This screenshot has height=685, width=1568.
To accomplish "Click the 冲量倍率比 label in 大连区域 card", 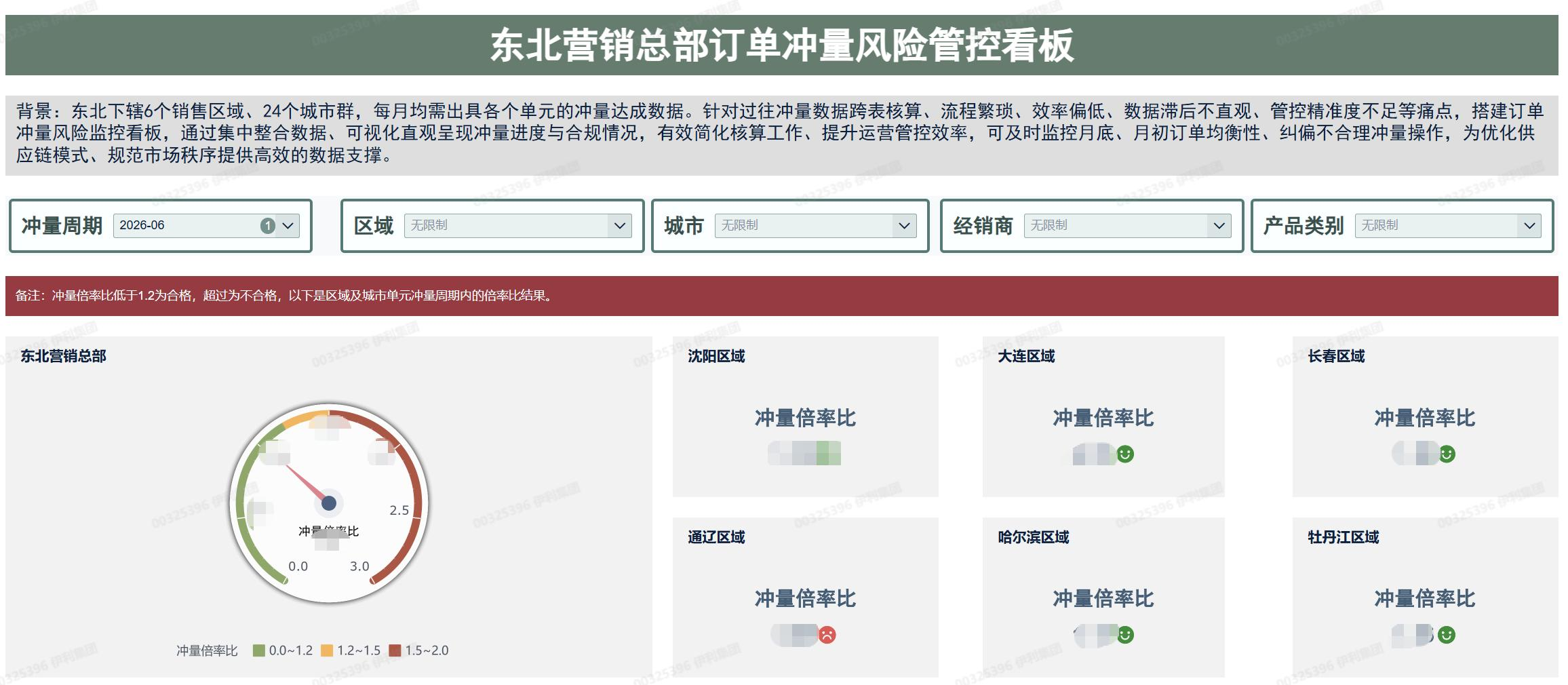I will tap(1103, 418).
